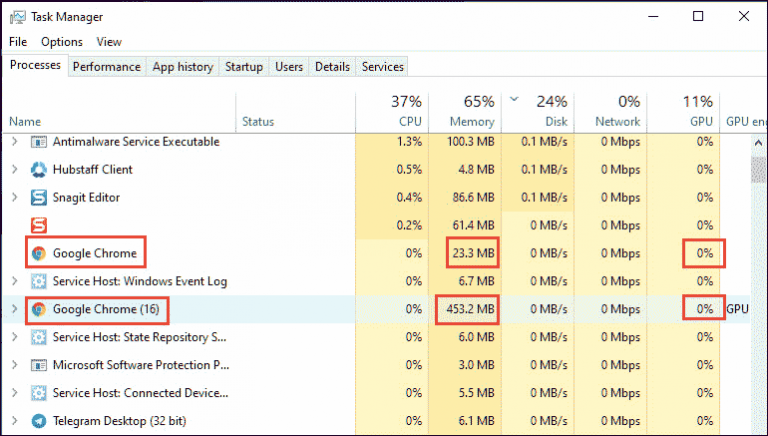Image resolution: width=768 pixels, height=436 pixels.
Task: Expand the Snagit Editor process group
Action: coord(15,197)
